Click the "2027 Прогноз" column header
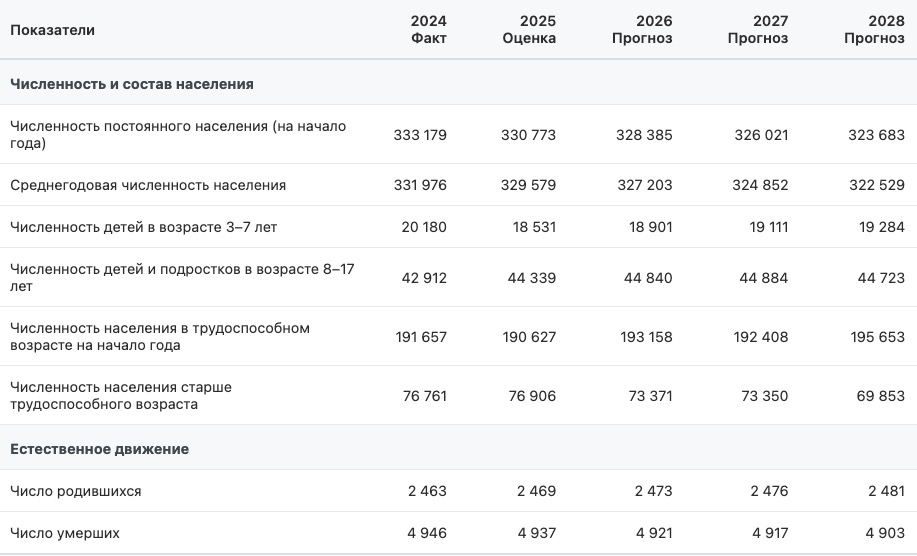Screen dimensions: 917x556 758,30
